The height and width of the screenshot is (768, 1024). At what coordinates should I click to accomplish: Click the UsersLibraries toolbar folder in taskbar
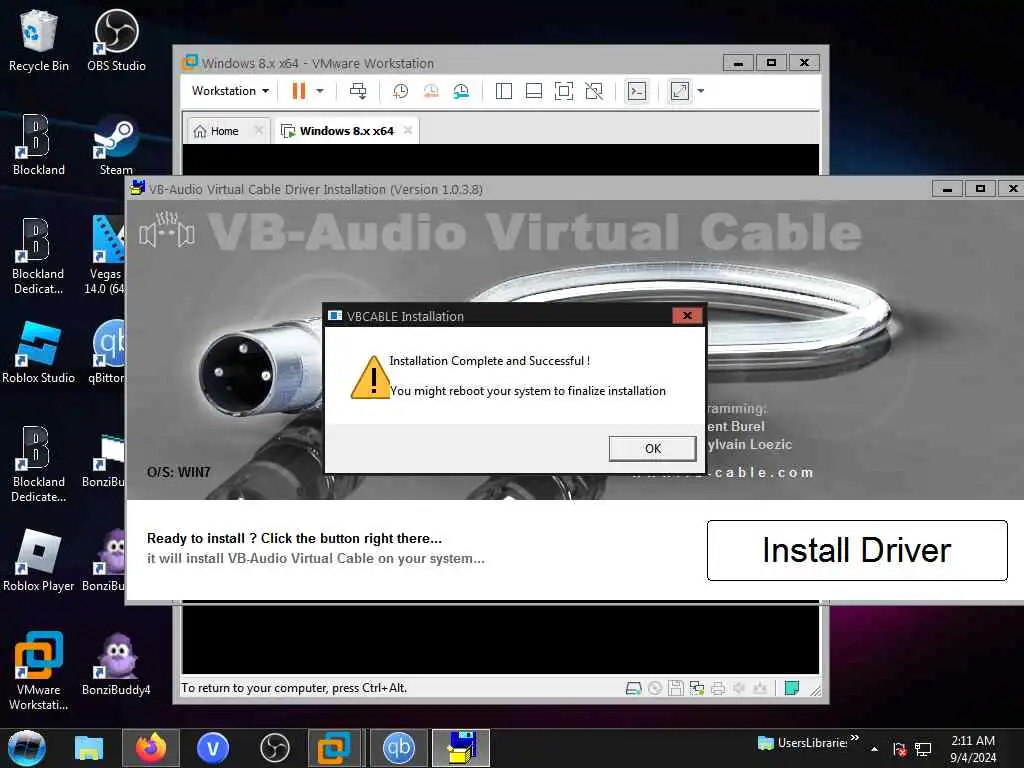pos(803,743)
